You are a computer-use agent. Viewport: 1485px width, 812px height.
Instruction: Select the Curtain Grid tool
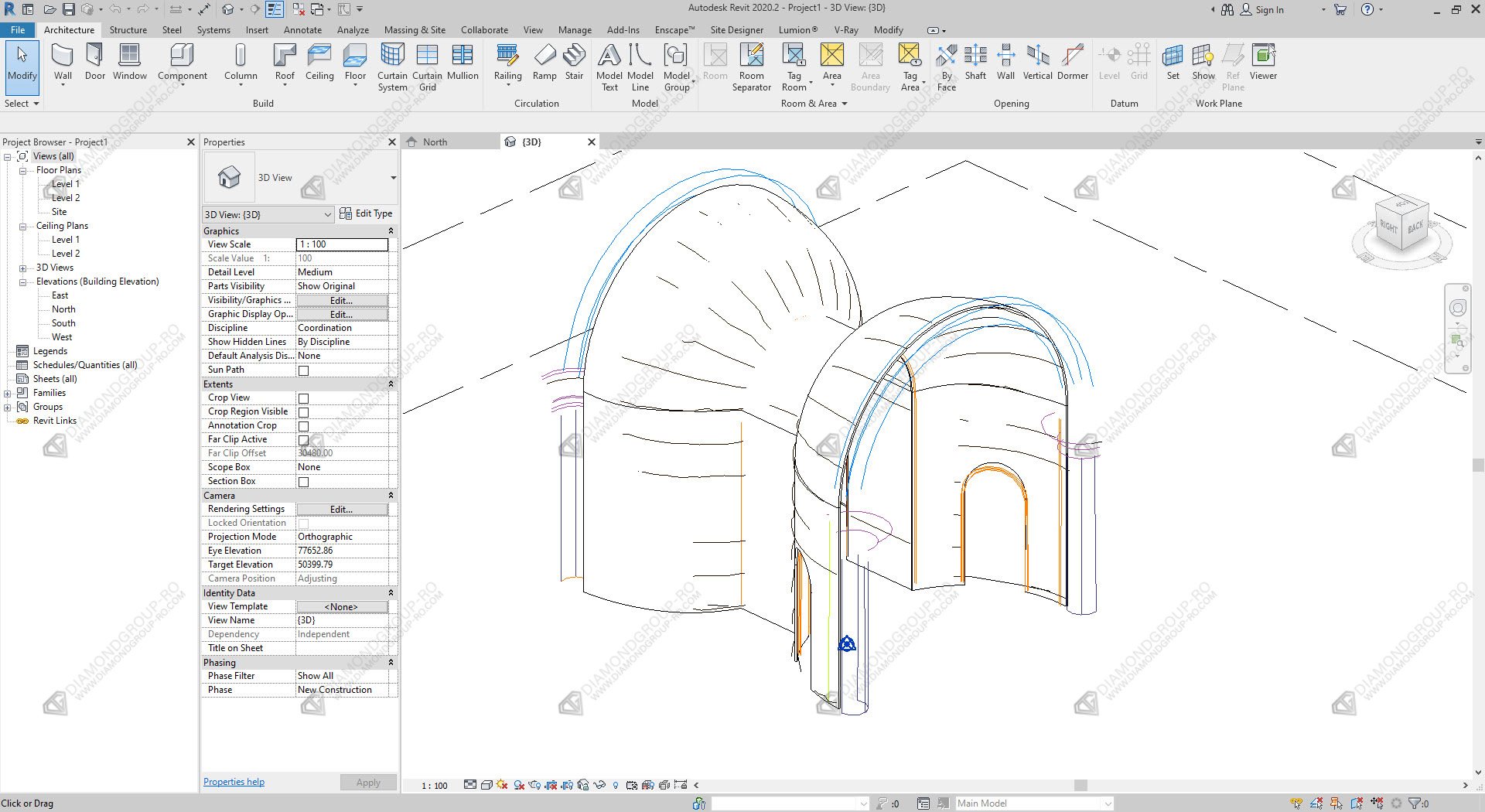pos(427,68)
